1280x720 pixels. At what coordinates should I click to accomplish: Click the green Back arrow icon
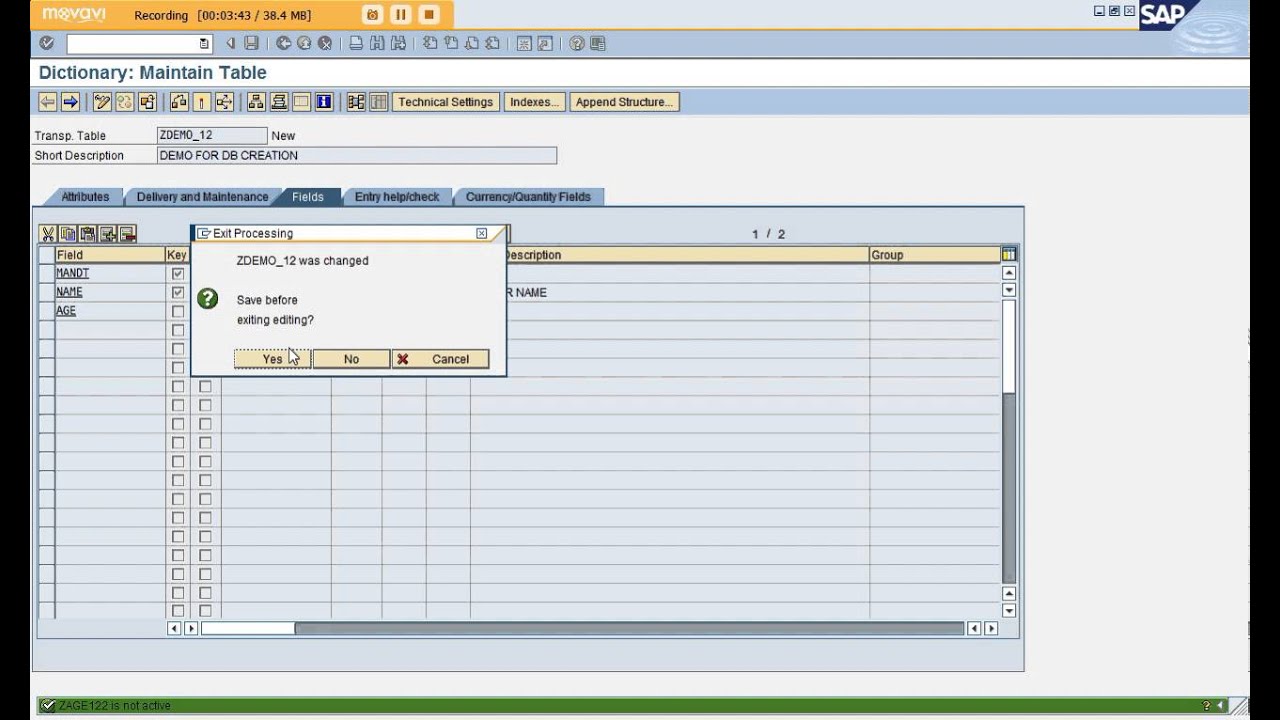284,43
